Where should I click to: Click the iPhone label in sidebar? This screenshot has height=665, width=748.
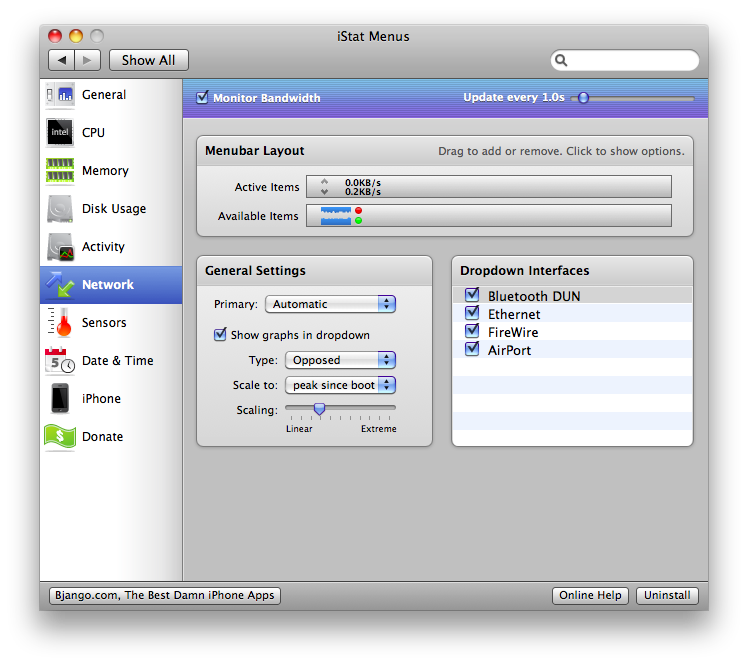tap(101, 398)
